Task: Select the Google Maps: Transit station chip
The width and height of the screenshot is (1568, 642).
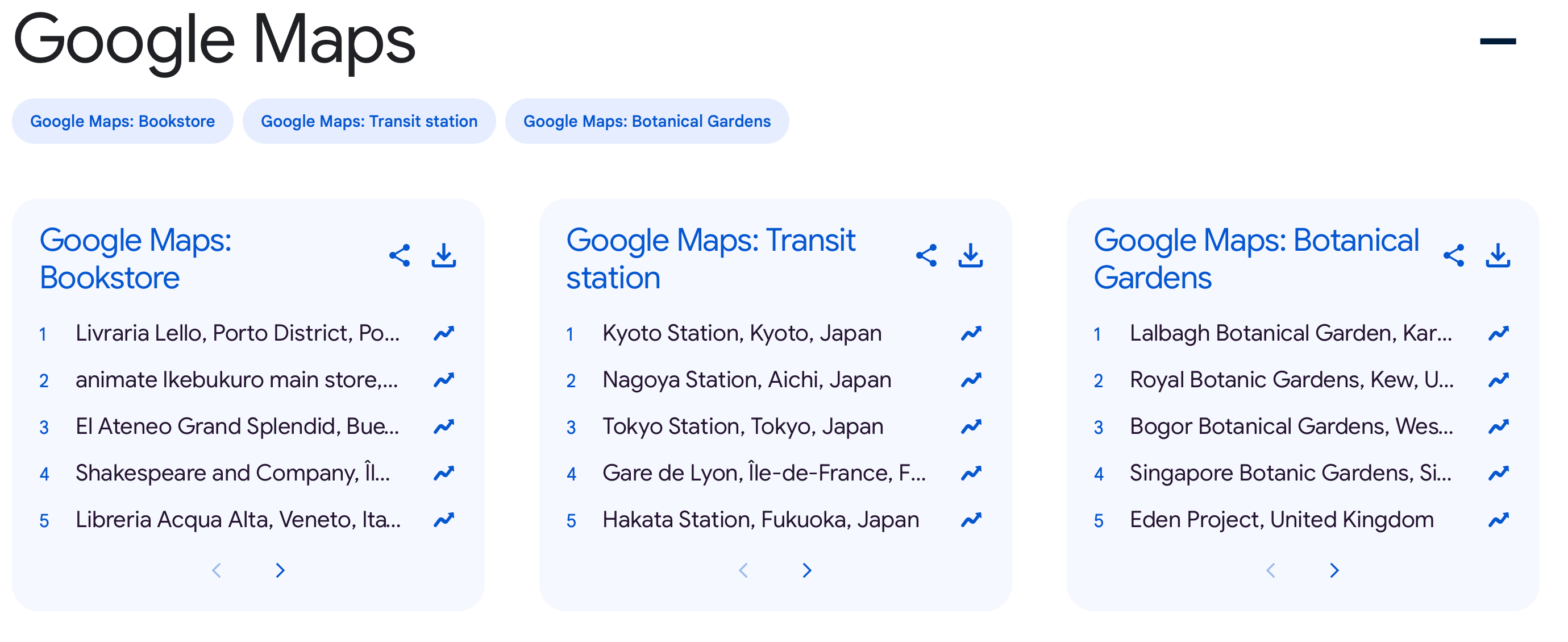Action: [369, 121]
